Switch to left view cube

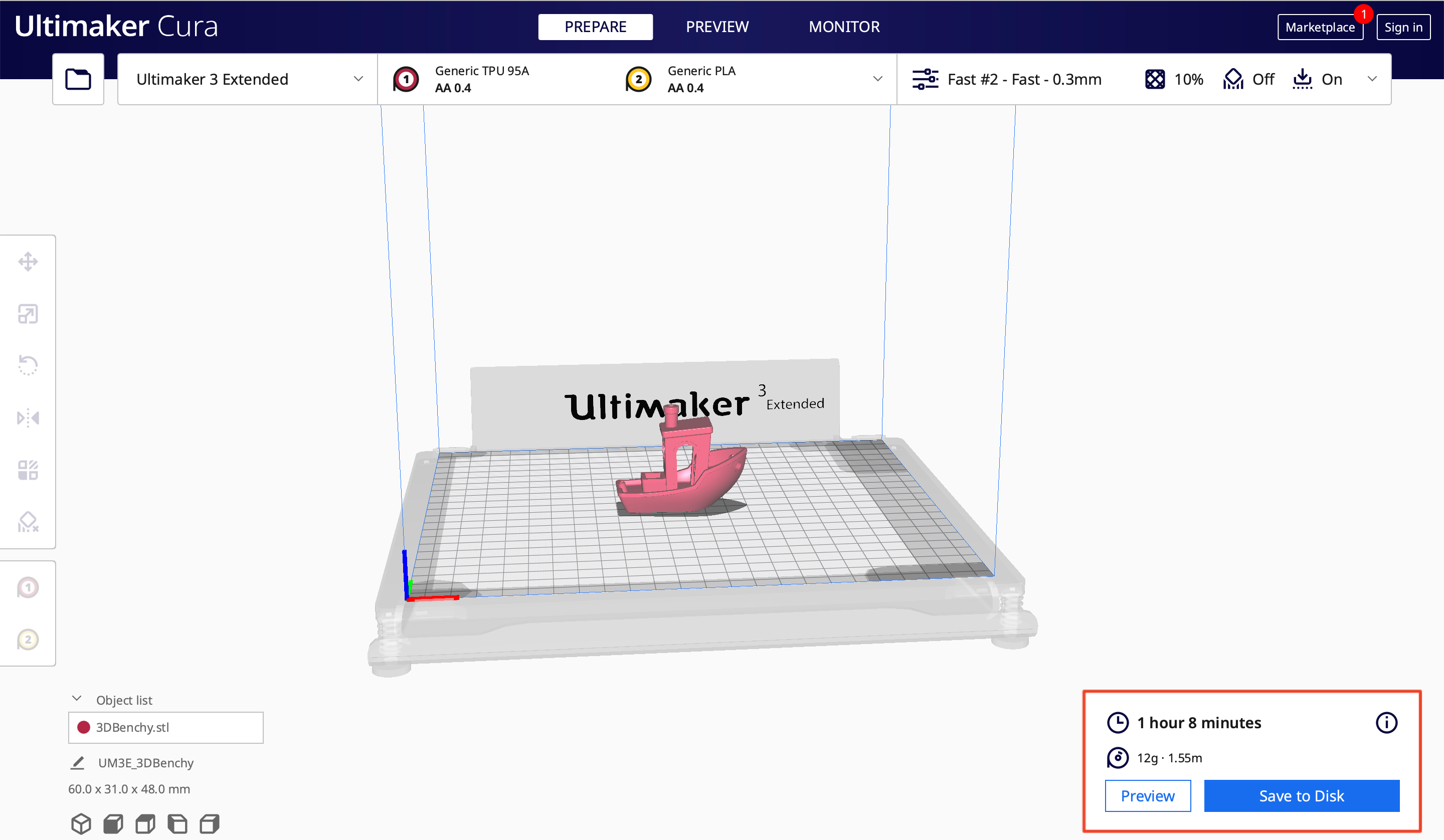pos(177,824)
